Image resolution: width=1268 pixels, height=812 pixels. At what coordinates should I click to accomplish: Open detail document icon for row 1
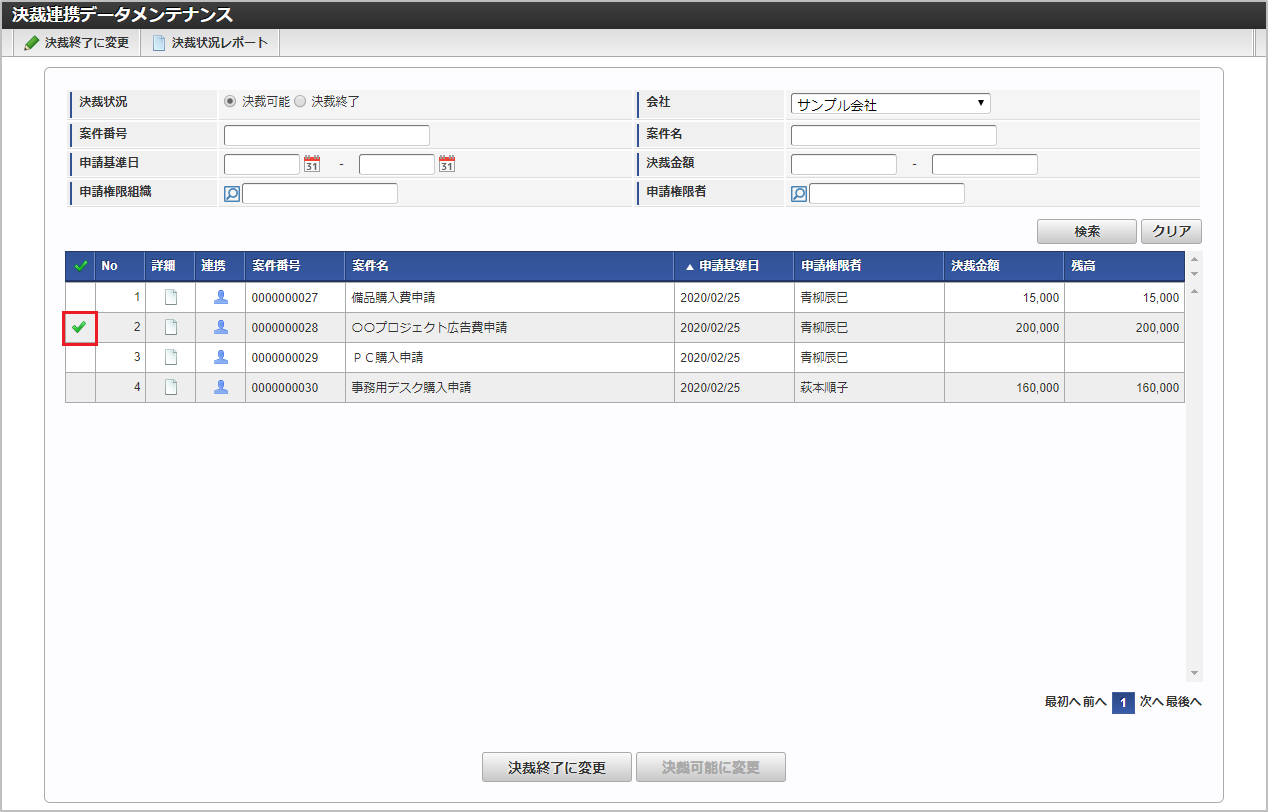point(171,297)
